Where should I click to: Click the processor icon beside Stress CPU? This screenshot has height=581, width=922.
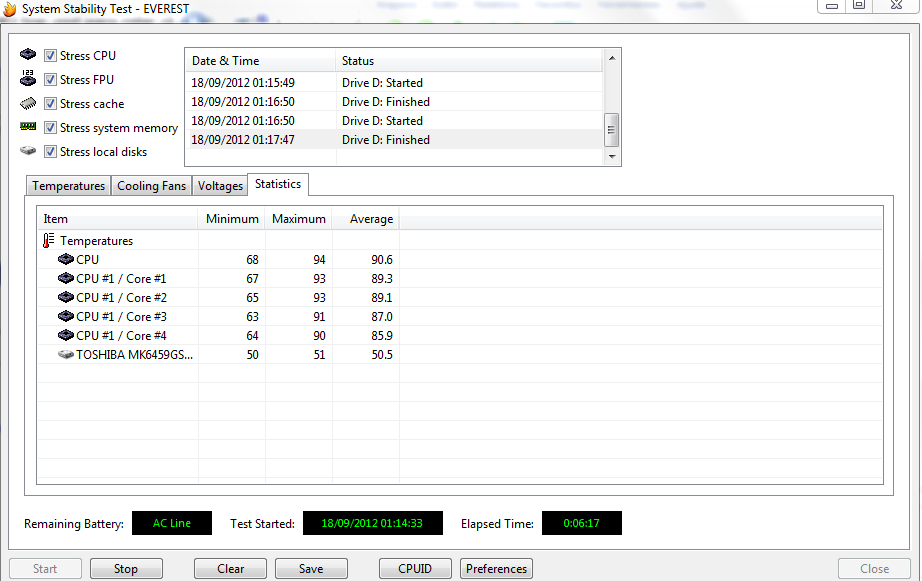[28, 55]
